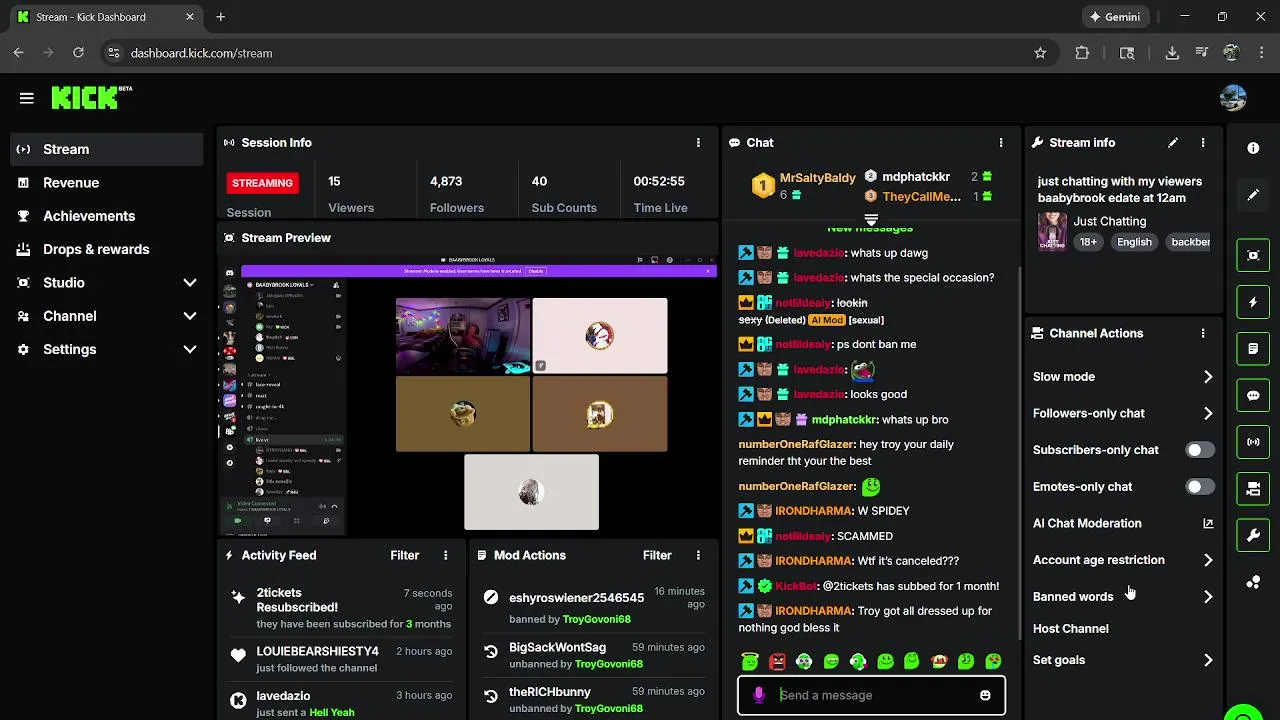Open the user avatar menu
Image resolution: width=1280 pixels, height=720 pixels.
(x=1233, y=98)
